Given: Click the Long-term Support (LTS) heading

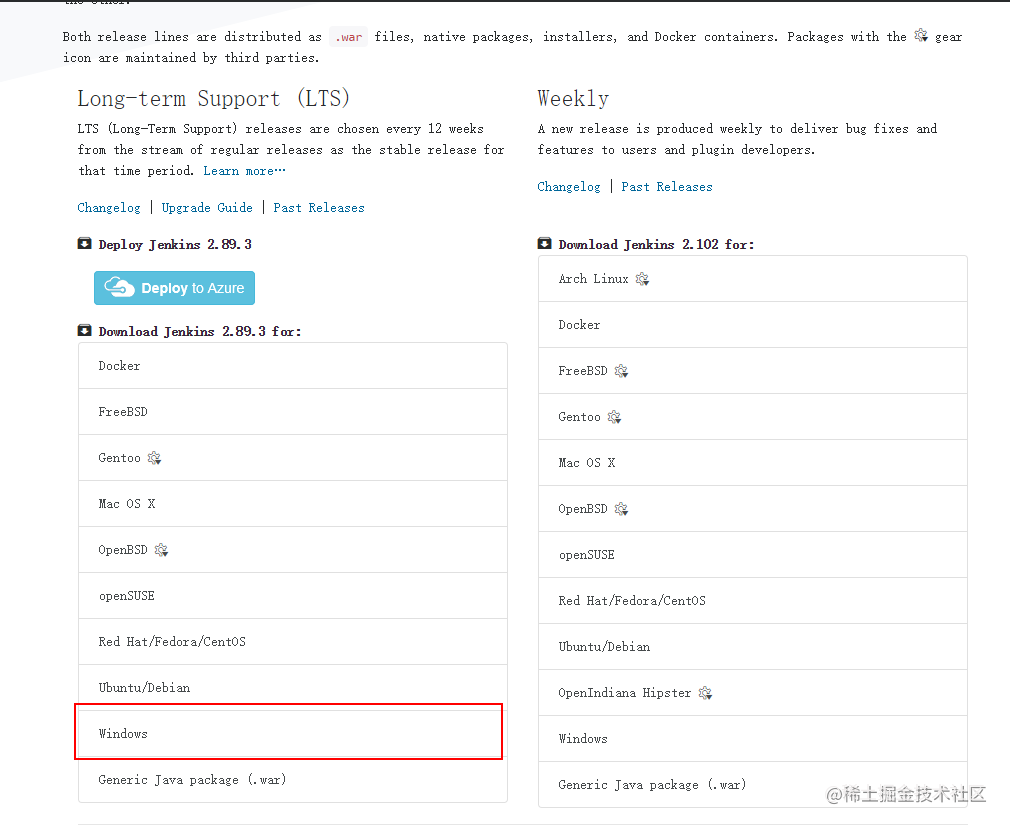Looking at the screenshot, I should coord(214,99).
